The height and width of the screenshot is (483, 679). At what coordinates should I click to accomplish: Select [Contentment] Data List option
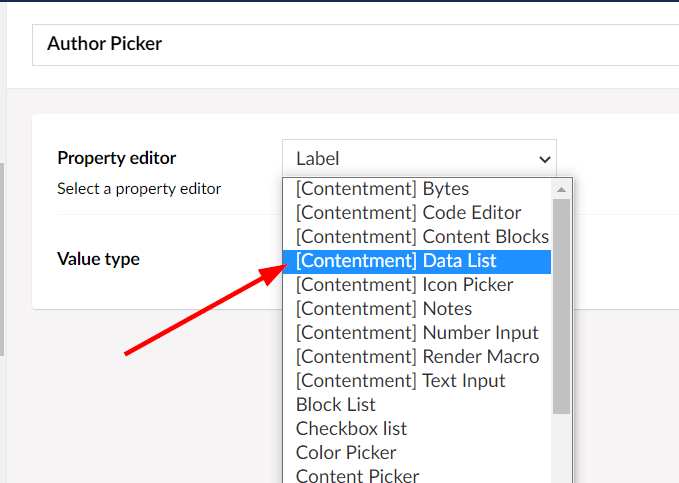tap(417, 261)
